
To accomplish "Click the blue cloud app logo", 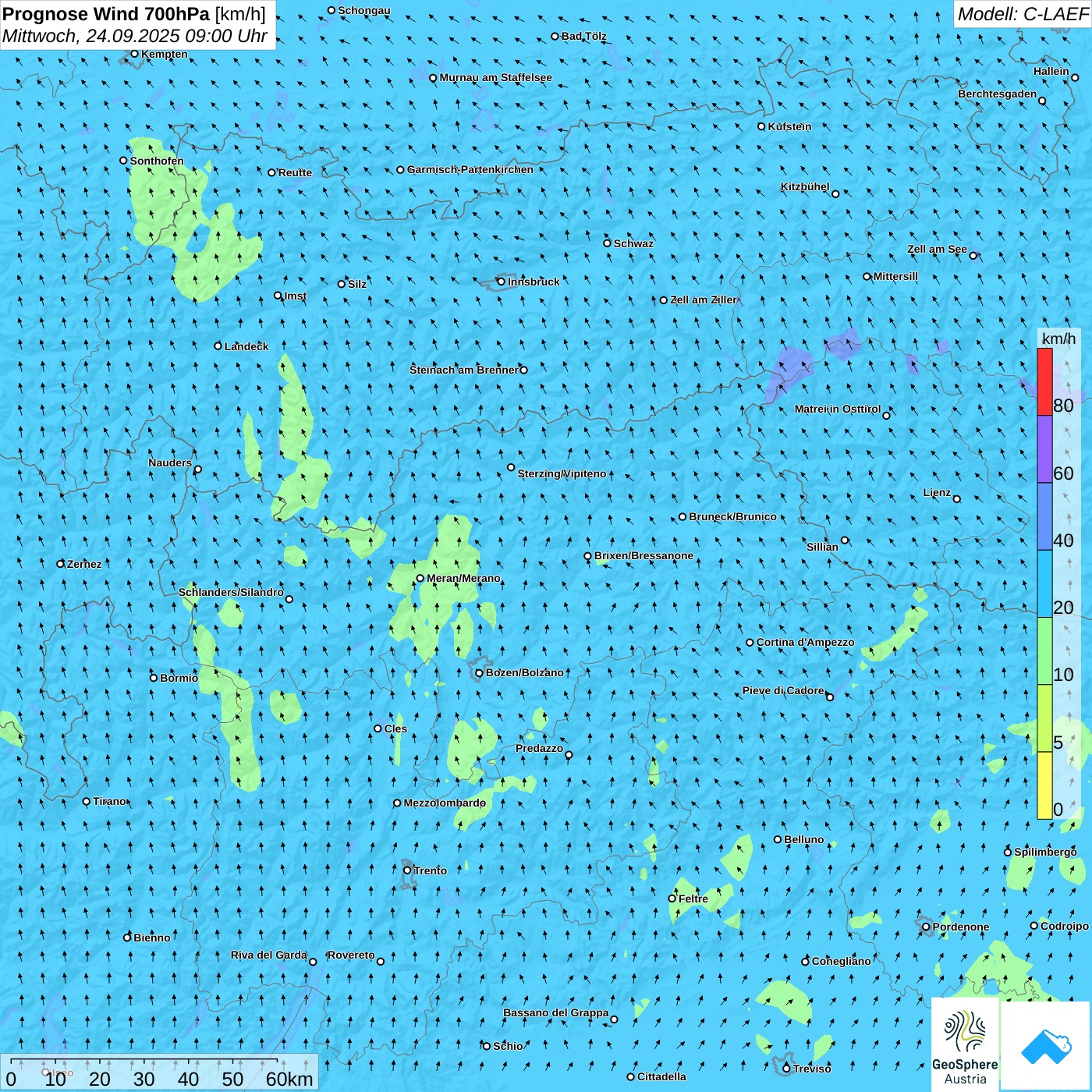I will click(x=1045, y=1046).
